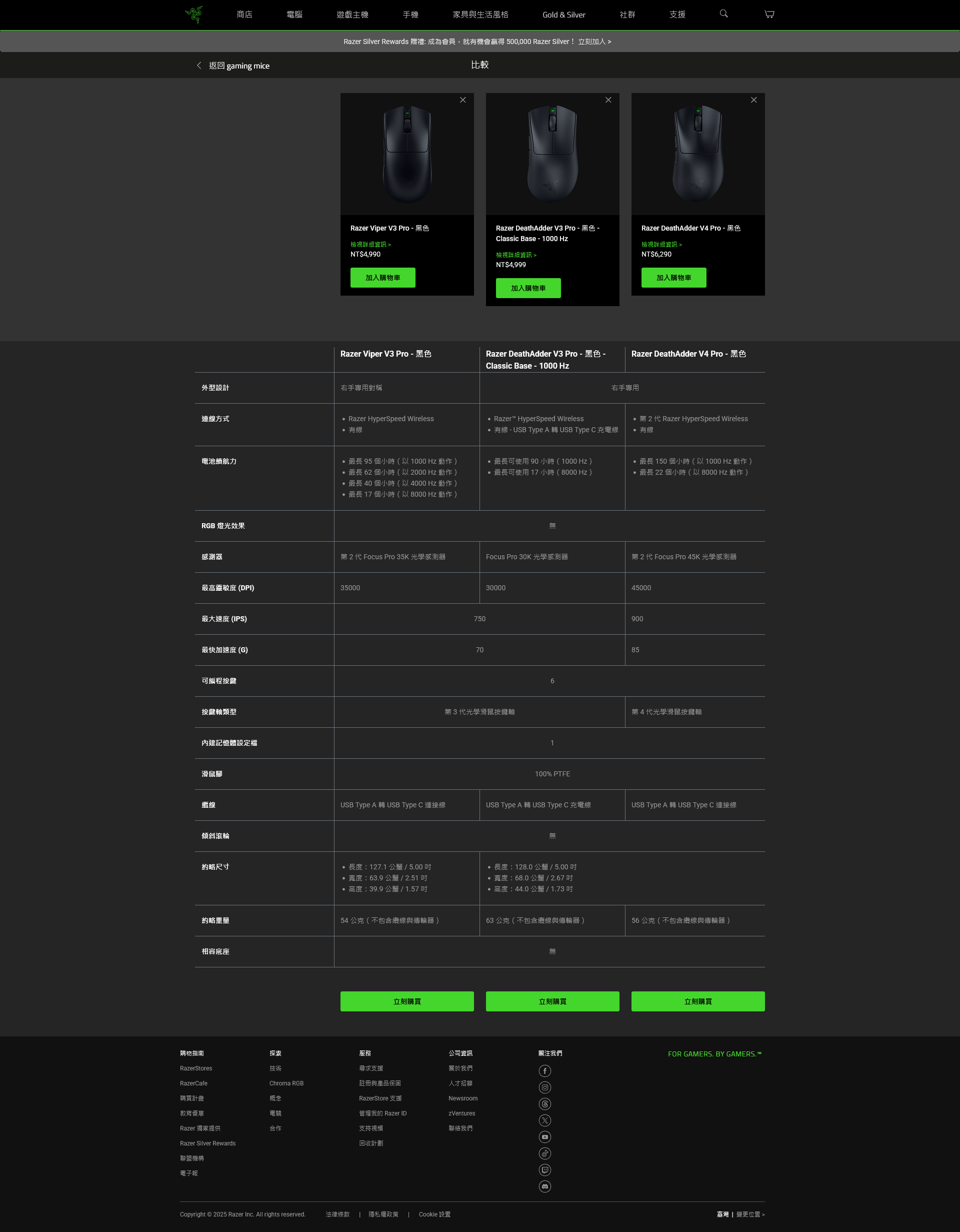Click 變更位置 to change region
Image resolution: width=960 pixels, height=1232 pixels.
pos(750,1214)
